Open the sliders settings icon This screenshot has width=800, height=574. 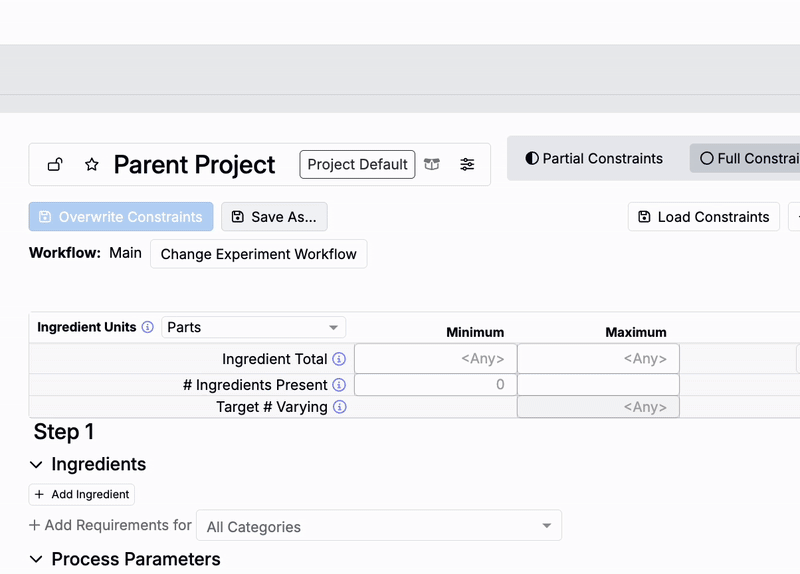467,165
